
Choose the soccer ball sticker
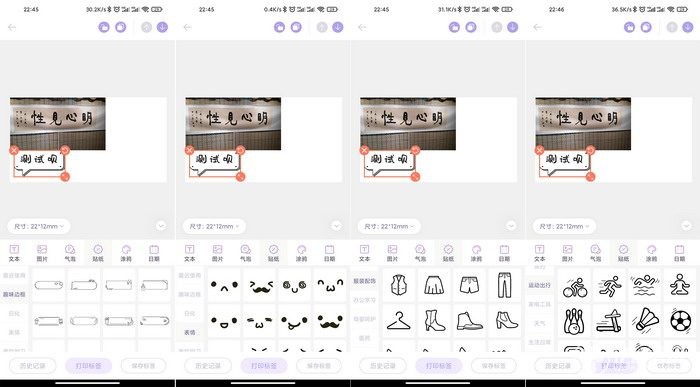[680, 320]
